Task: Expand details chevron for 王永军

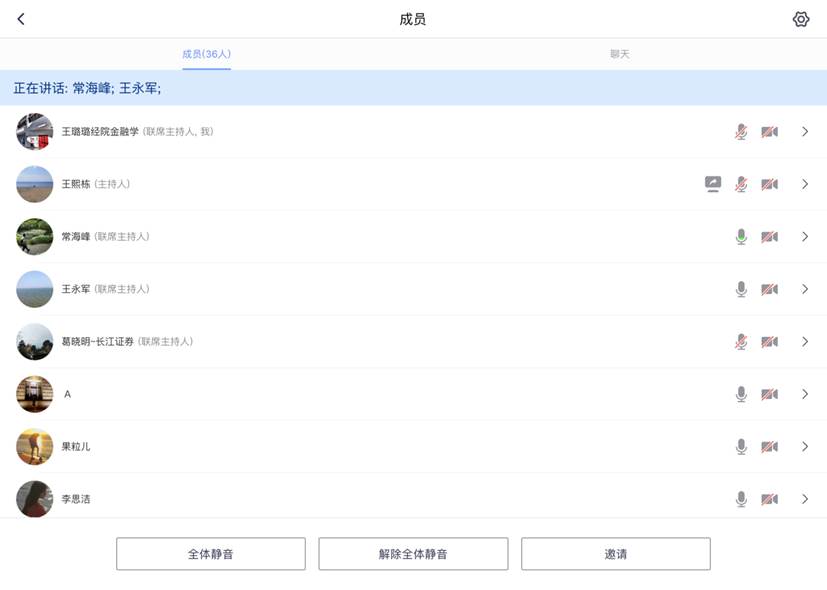Action: [x=805, y=289]
